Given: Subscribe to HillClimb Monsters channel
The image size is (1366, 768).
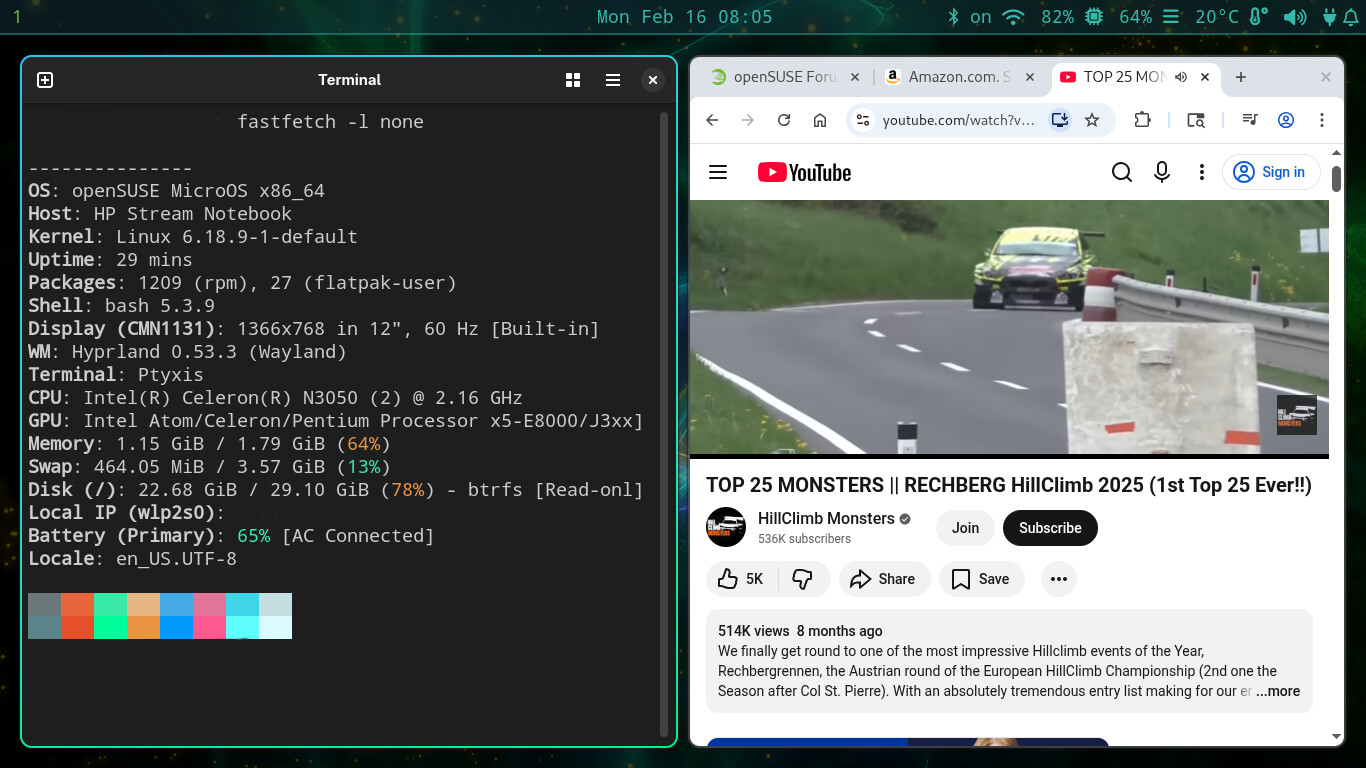Looking at the screenshot, I should [x=1050, y=528].
